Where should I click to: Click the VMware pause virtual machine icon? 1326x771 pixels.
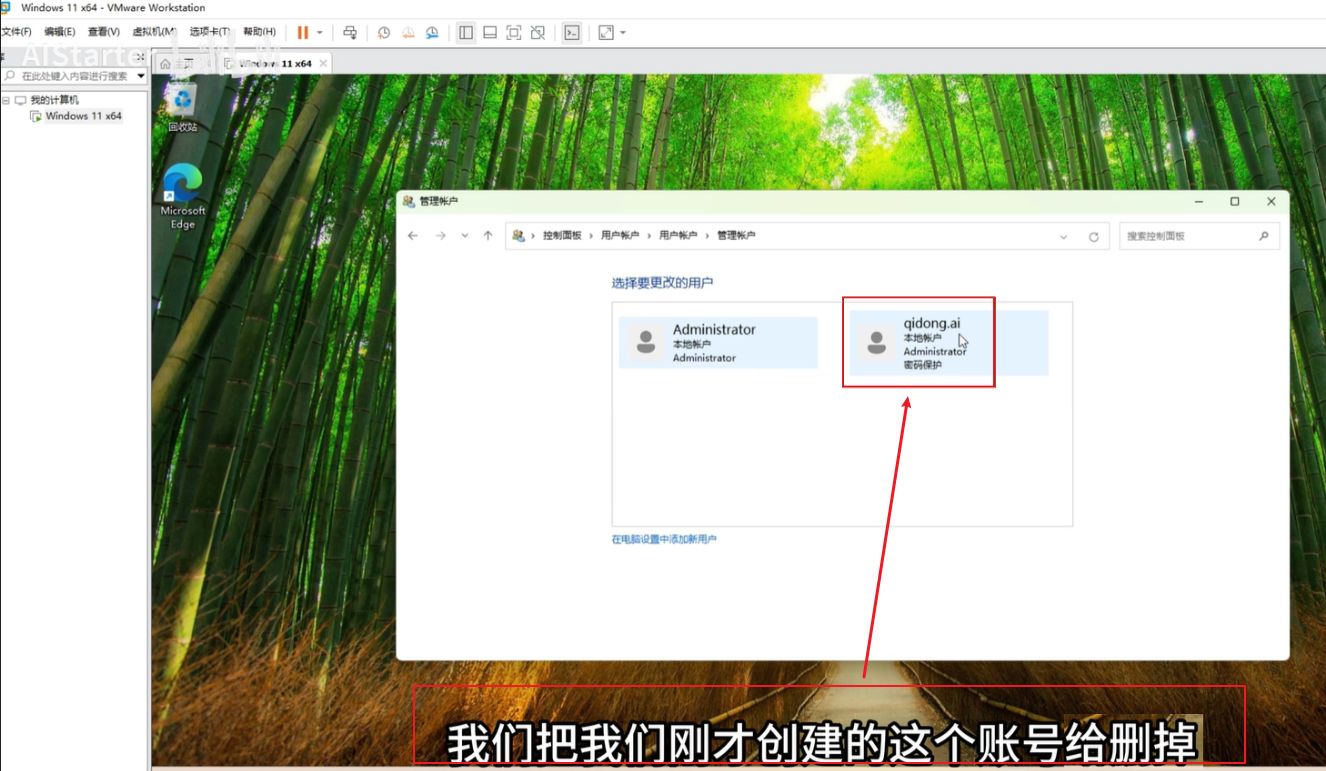302,32
